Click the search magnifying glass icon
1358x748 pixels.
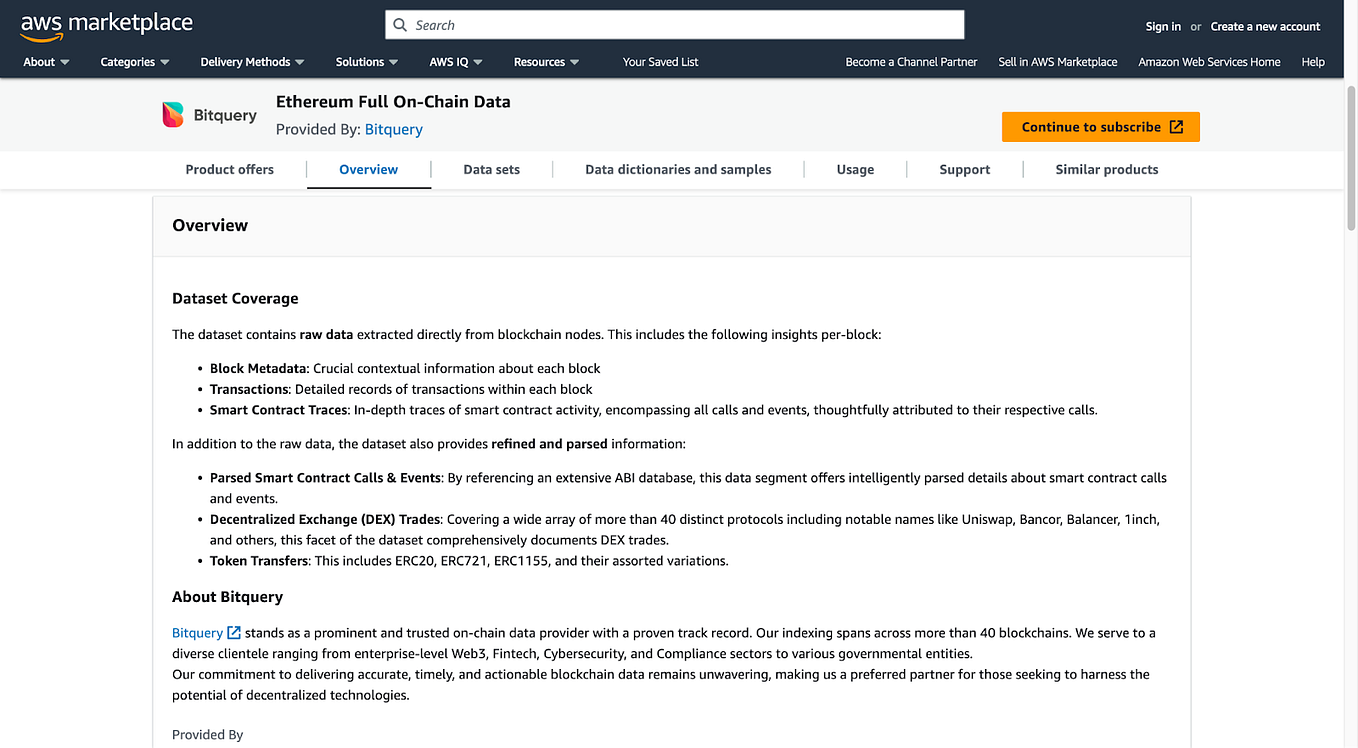[400, 24]
